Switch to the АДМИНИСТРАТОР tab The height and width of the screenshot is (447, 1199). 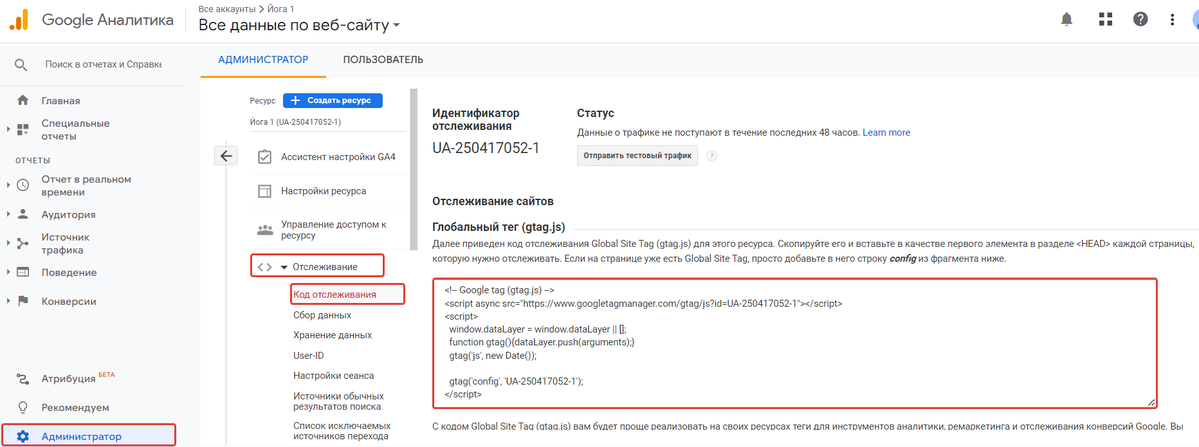pyautogui.click(x=263, y=60)
